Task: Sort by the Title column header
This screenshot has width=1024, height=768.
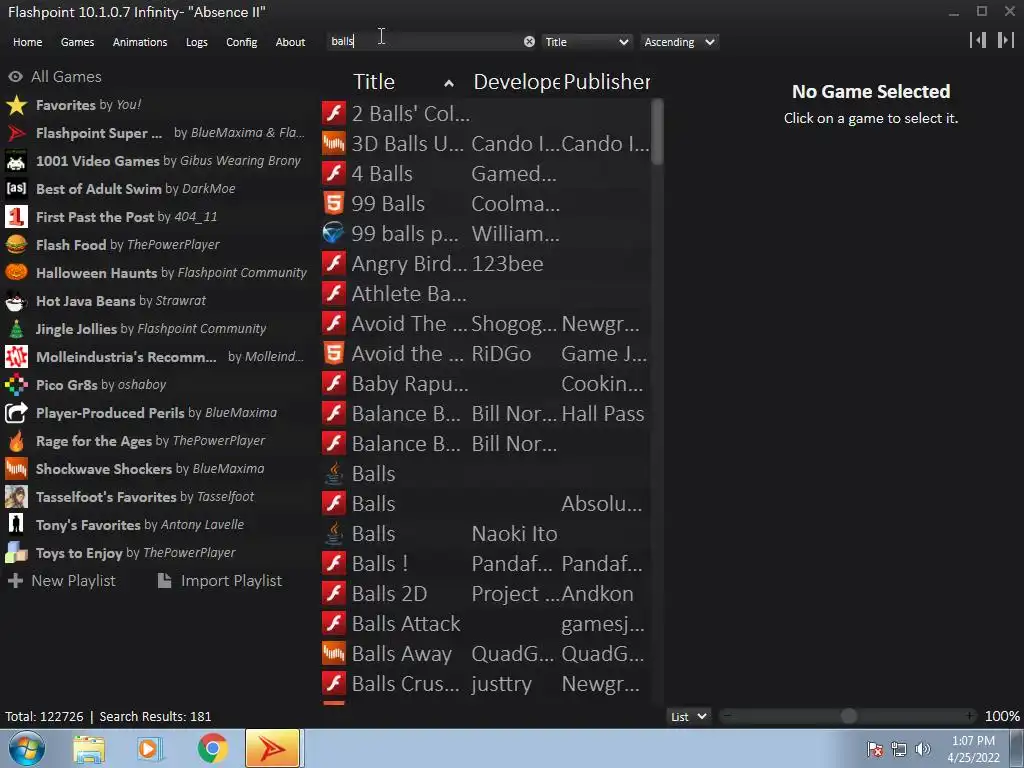Action: pyautogui.click(x=374, y=82)
